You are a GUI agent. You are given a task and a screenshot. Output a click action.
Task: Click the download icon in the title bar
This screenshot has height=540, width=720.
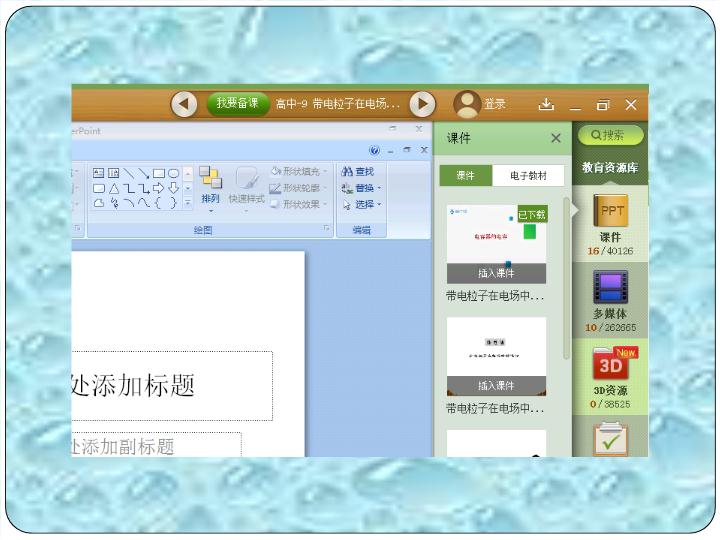click(546, 104)
